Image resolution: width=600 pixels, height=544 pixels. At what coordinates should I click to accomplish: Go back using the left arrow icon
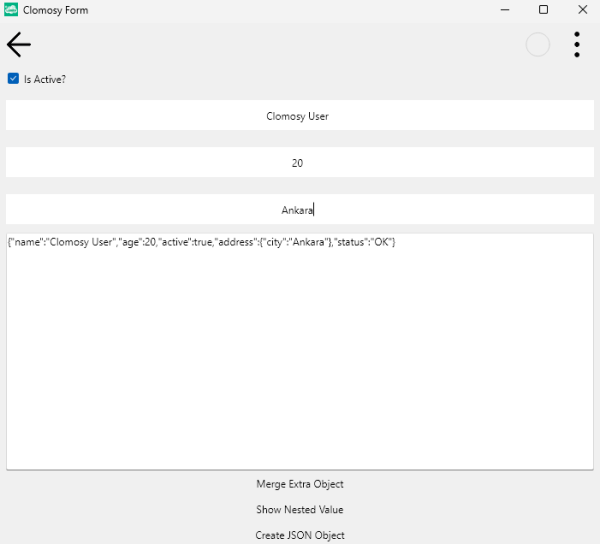point(18,44)
